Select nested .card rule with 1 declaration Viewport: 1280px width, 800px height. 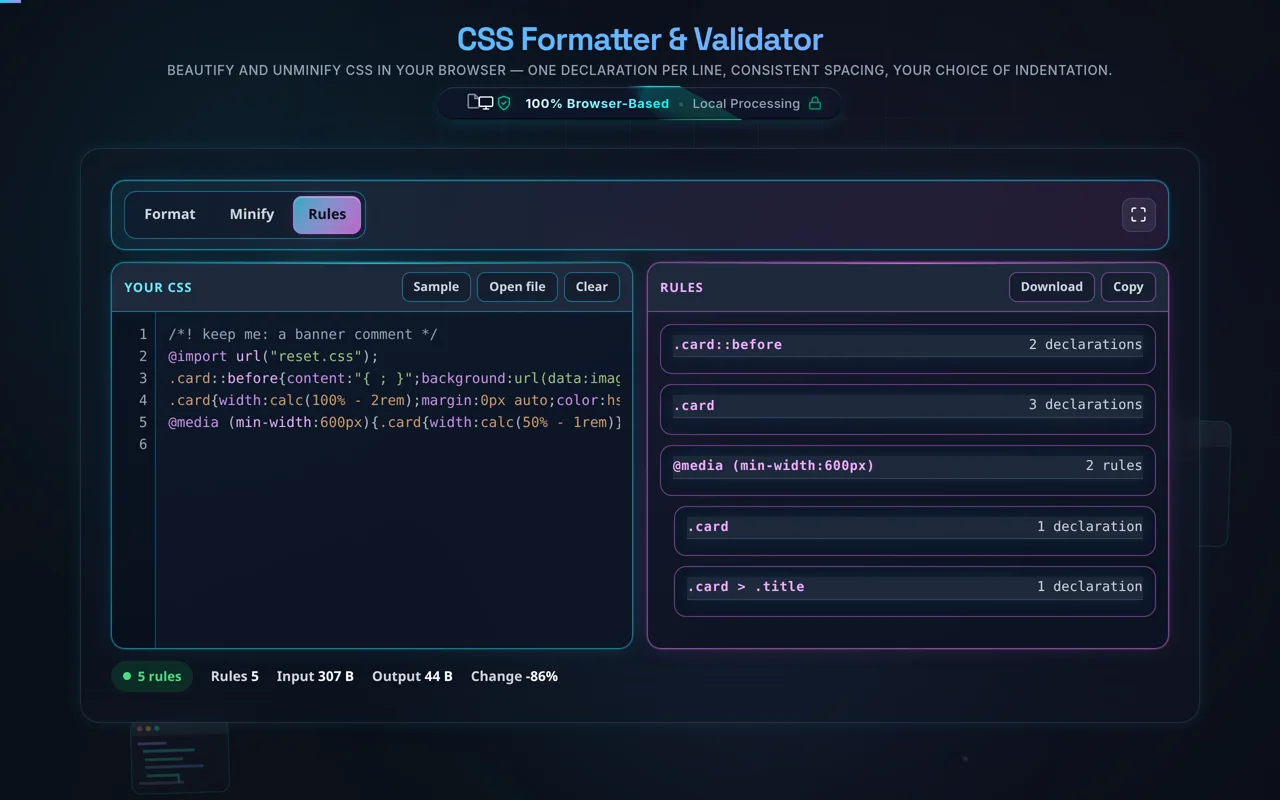click(x=915, y=531)
